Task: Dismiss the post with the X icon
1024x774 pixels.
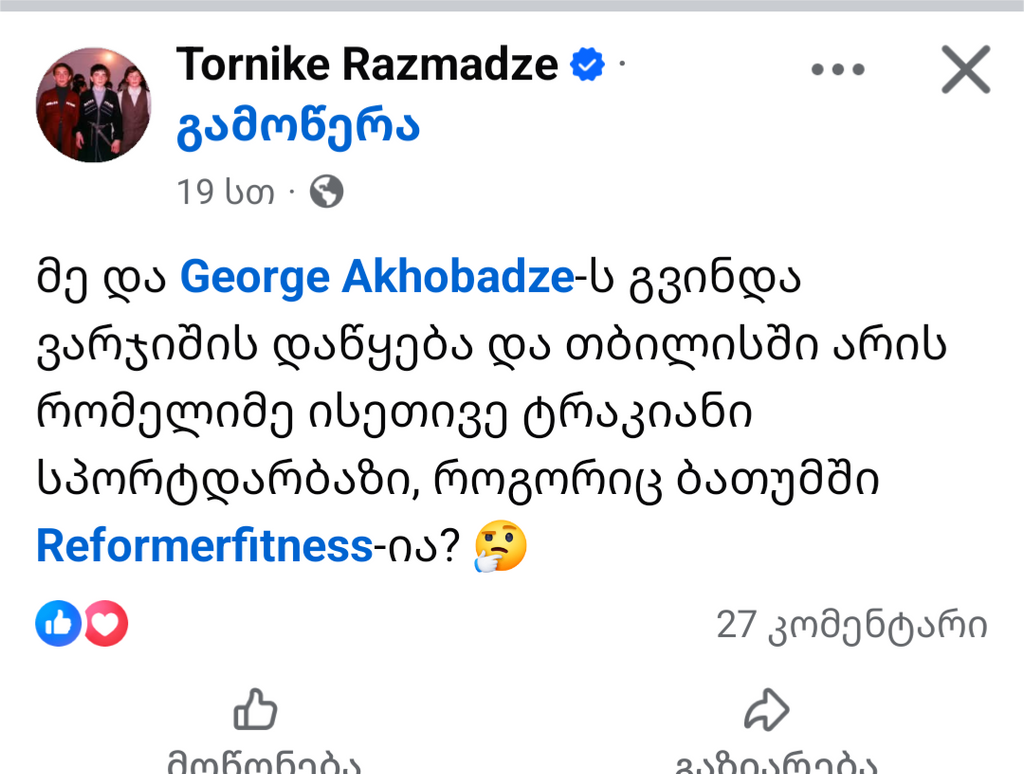Action: click(x=966, y=70)
